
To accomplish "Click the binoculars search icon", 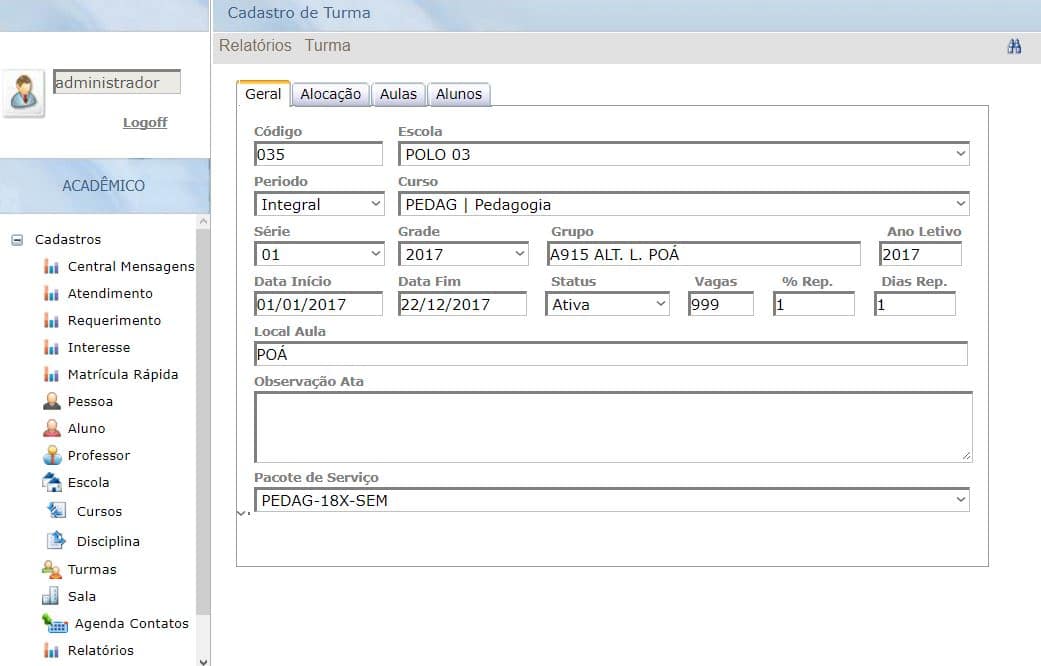I will [x=1014, y=46].
